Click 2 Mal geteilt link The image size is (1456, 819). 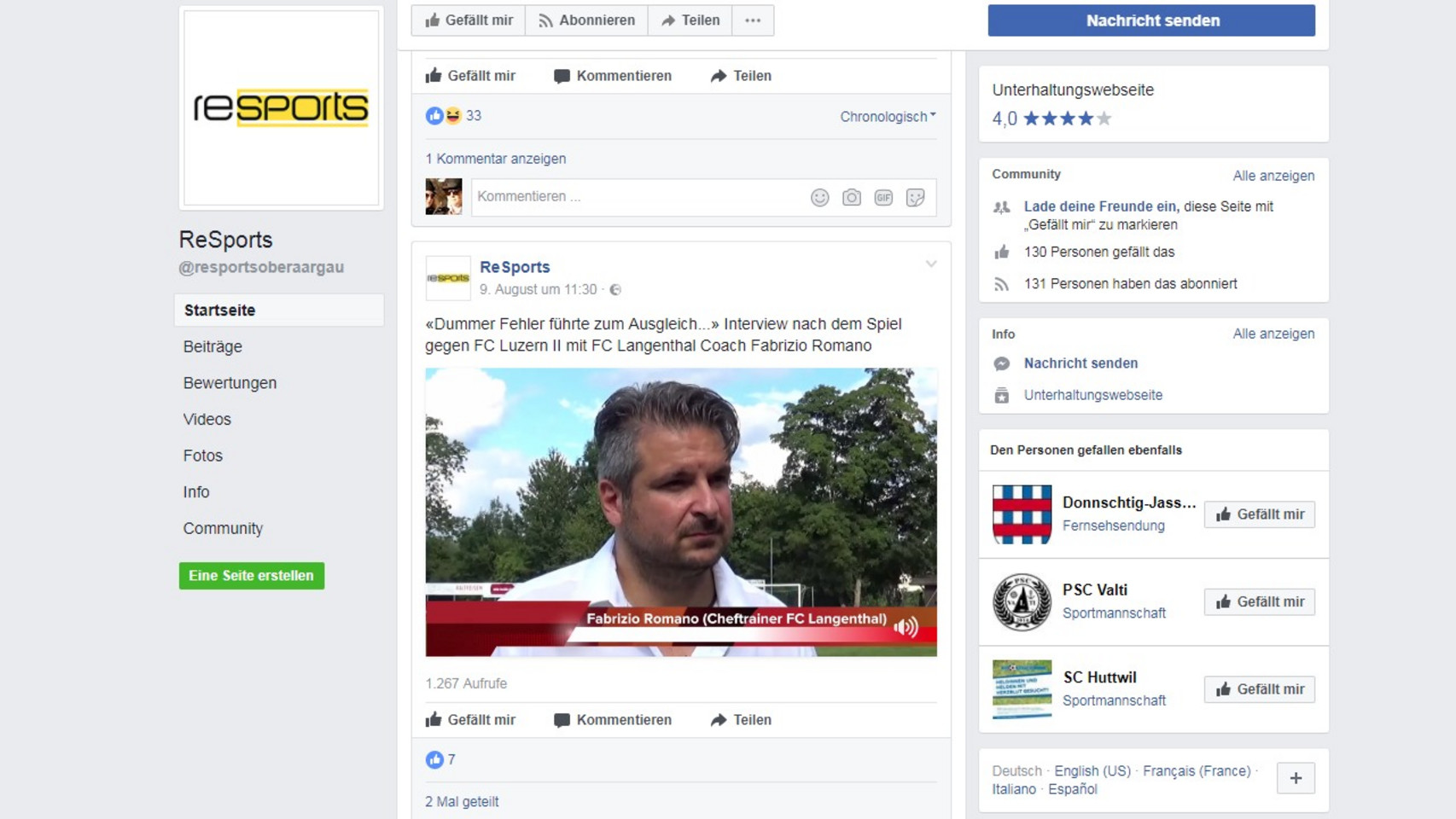click(x=462, y=802)
